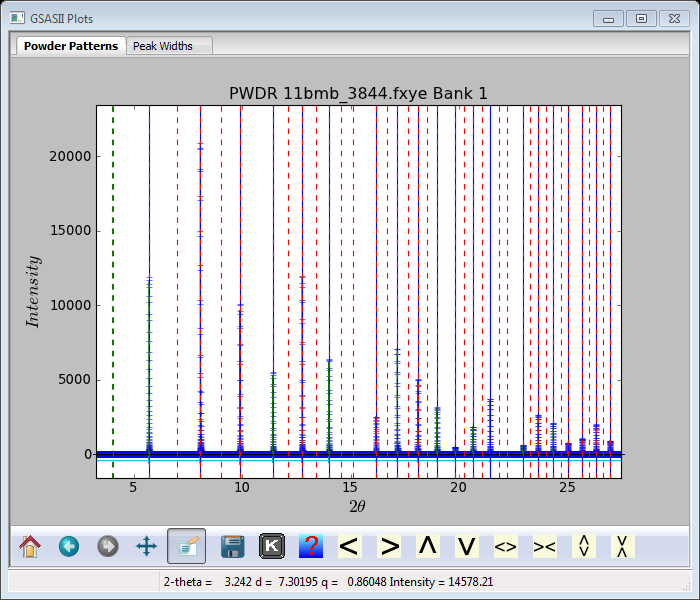Shift the plot right with '>' button
700x600 pixels.
click(x=389, y=546)
